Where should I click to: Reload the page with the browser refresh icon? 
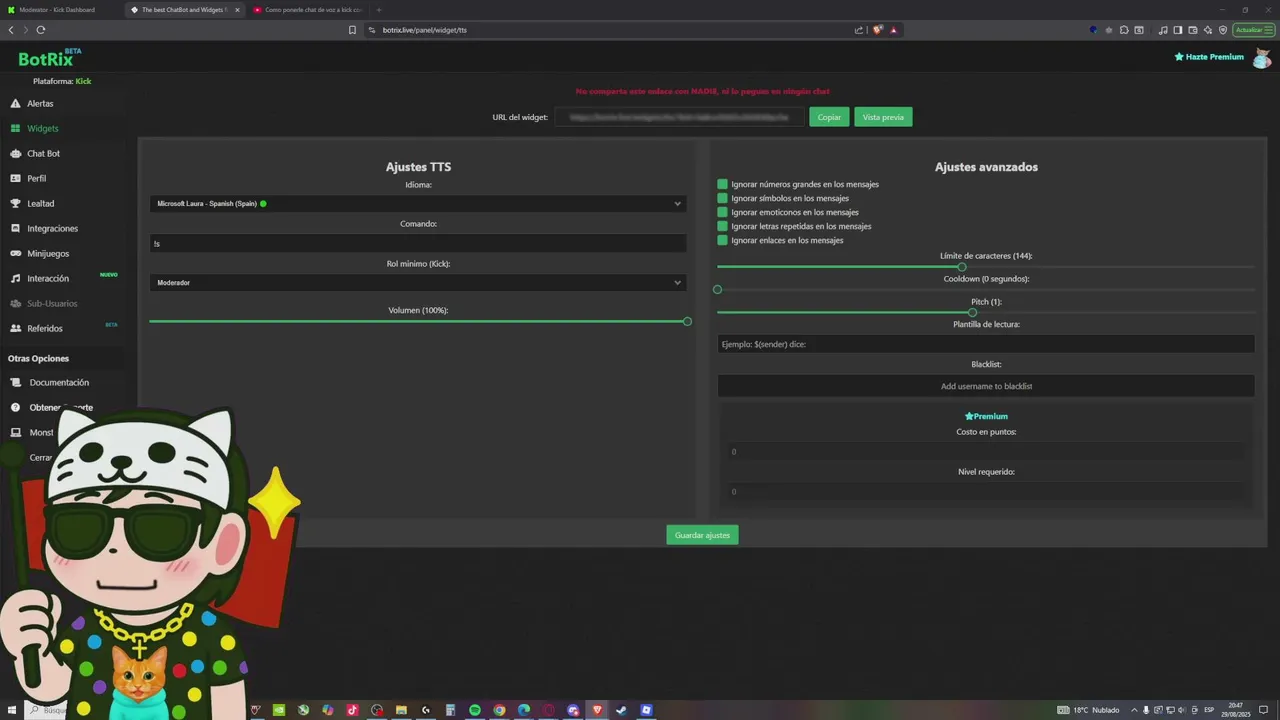40,30
